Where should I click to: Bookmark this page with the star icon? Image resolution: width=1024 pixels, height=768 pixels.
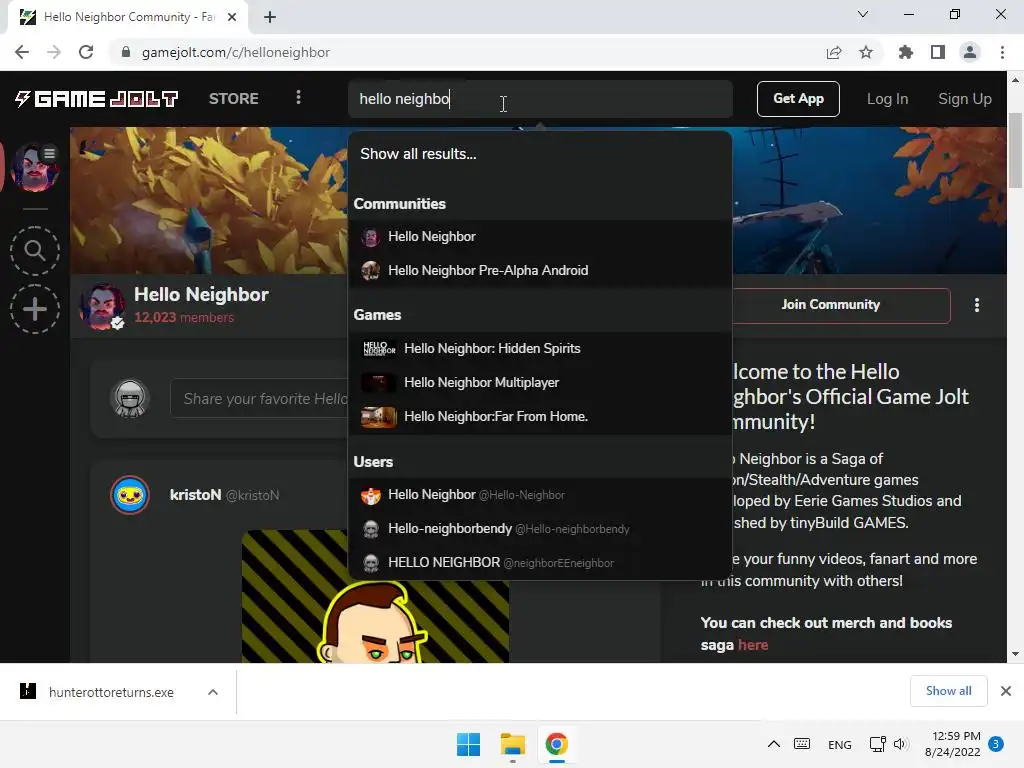click(866, 52)
